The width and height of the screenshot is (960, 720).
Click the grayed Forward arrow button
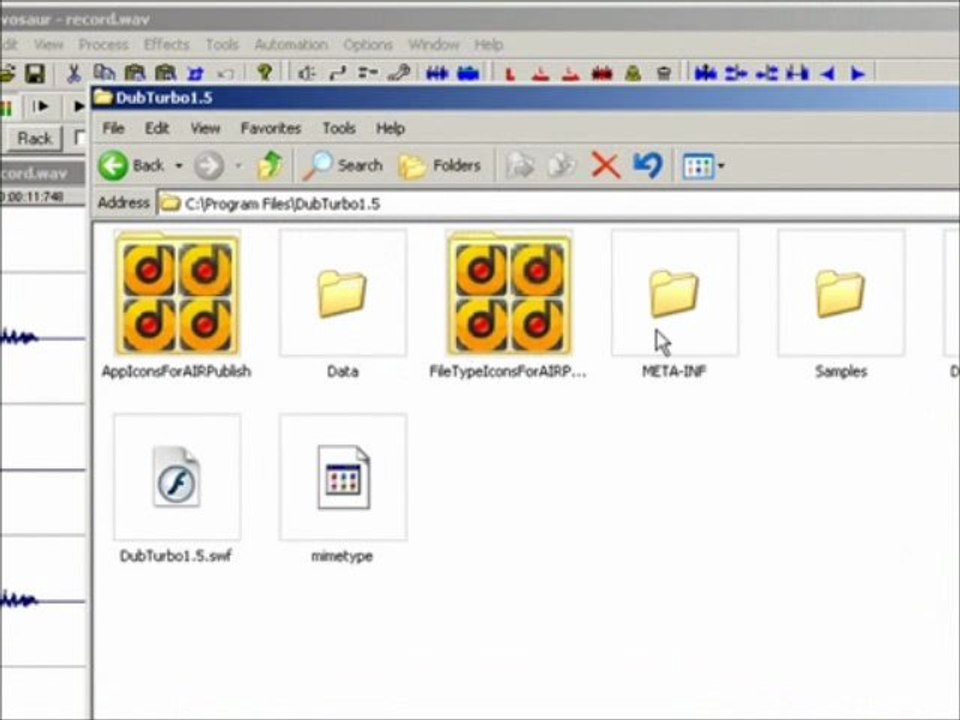point(209,165)
